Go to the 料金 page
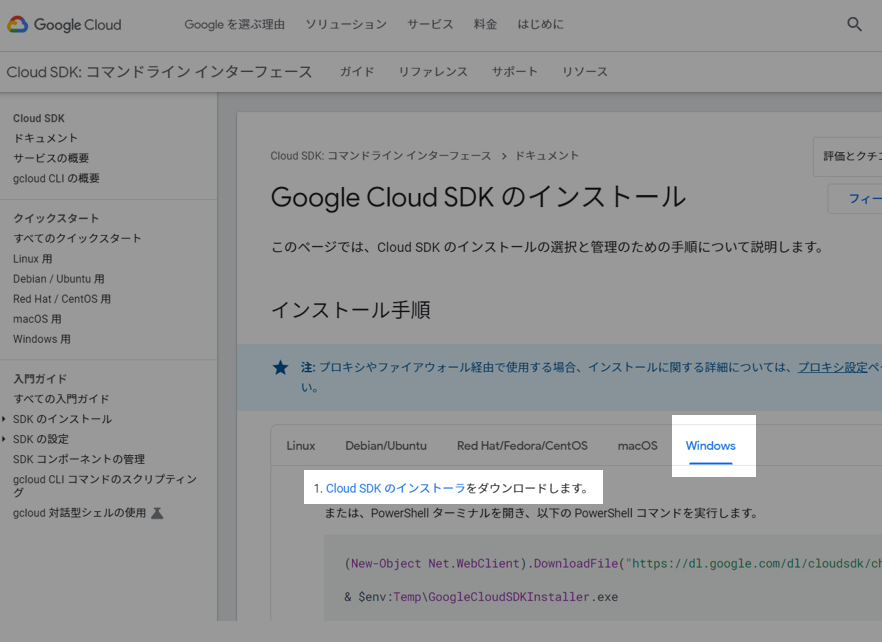 click(485, 24)
